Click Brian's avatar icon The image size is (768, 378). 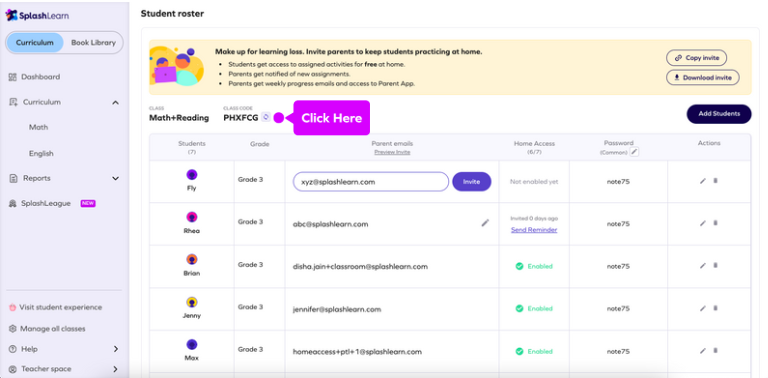[x=192, y=260]
